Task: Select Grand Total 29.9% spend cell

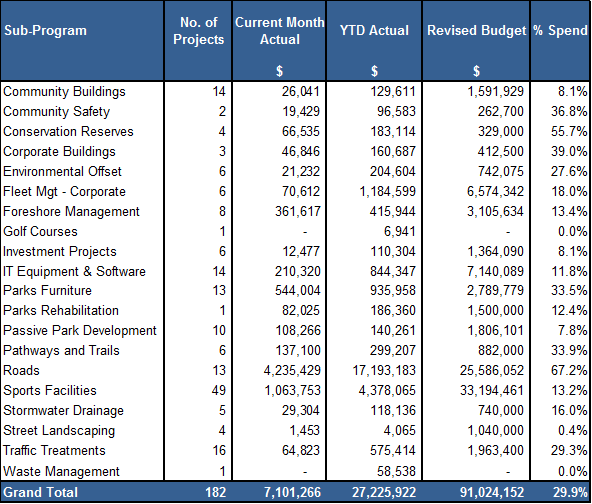Action: pos(570,492)
